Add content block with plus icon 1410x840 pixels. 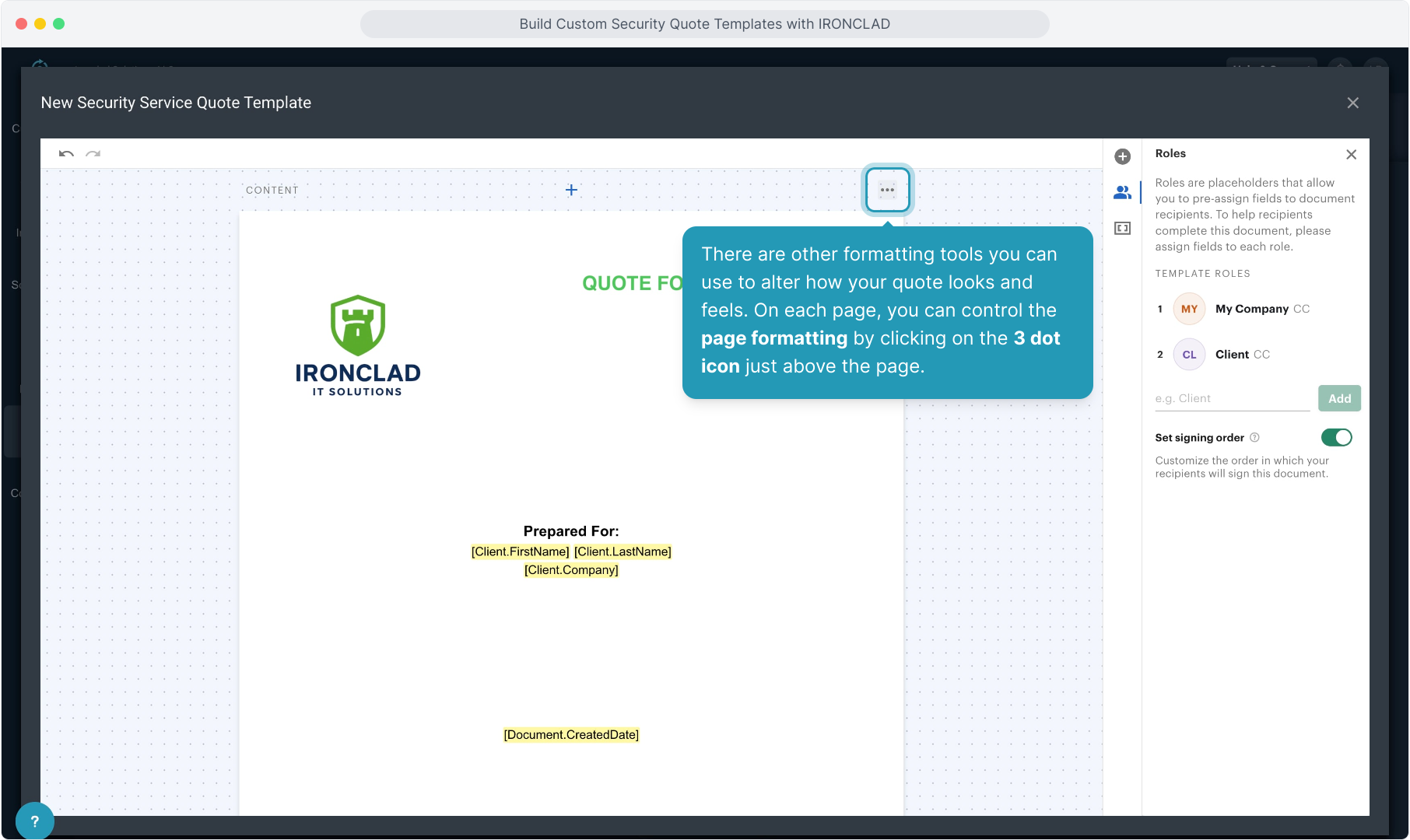[x=571, y=190]
